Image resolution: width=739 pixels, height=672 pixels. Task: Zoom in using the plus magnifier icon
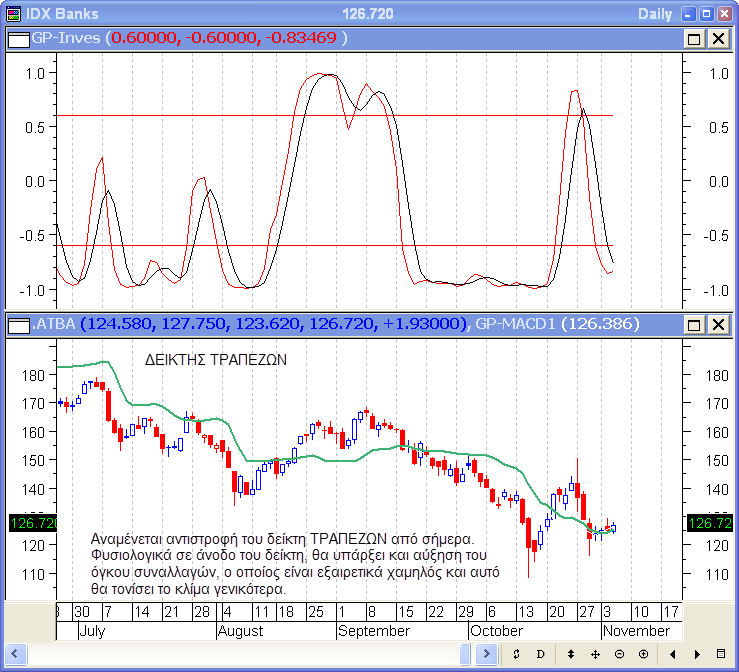coord(643,654)
